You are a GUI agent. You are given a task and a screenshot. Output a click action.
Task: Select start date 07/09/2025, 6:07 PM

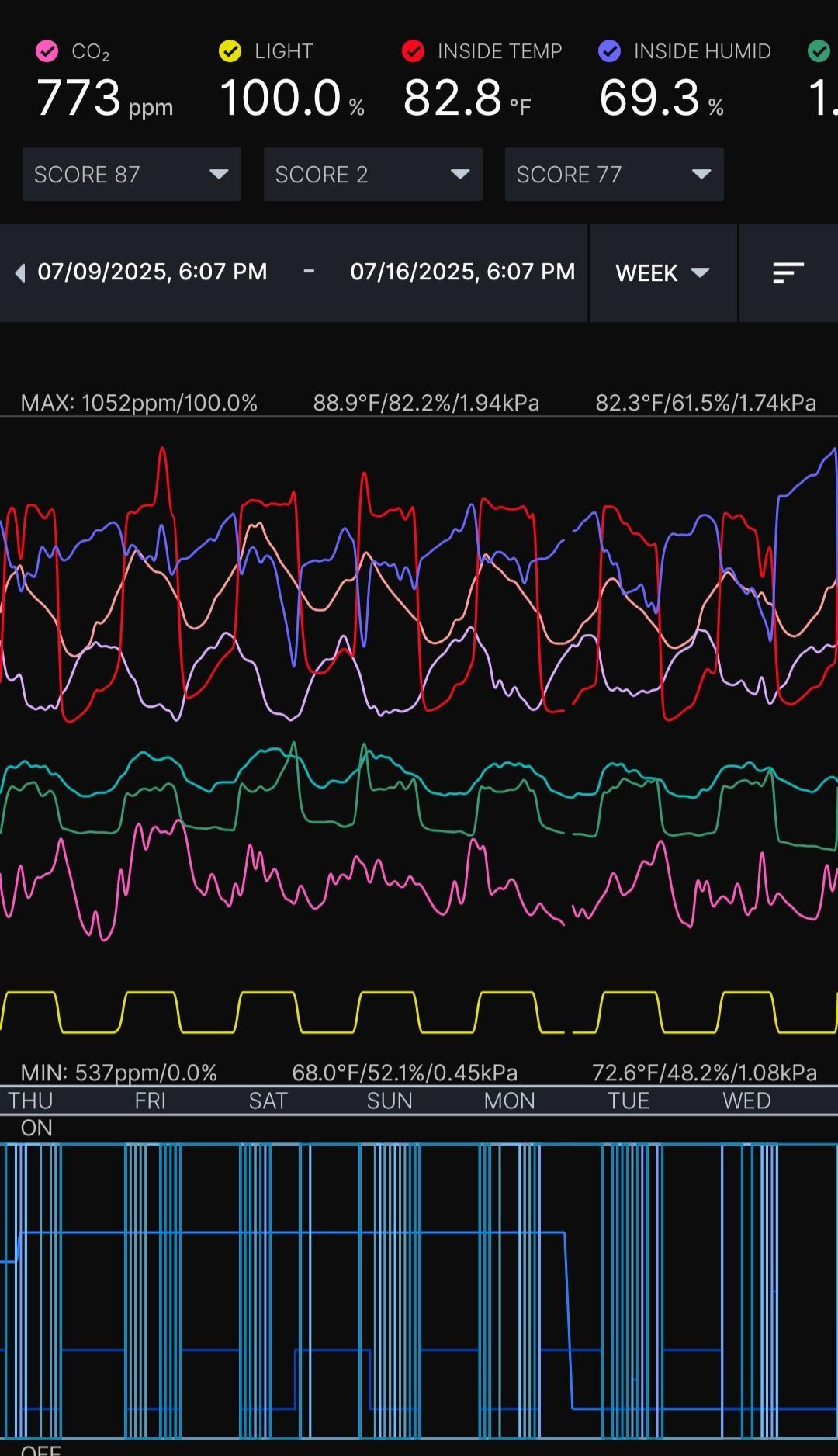(x=152, y=272)
